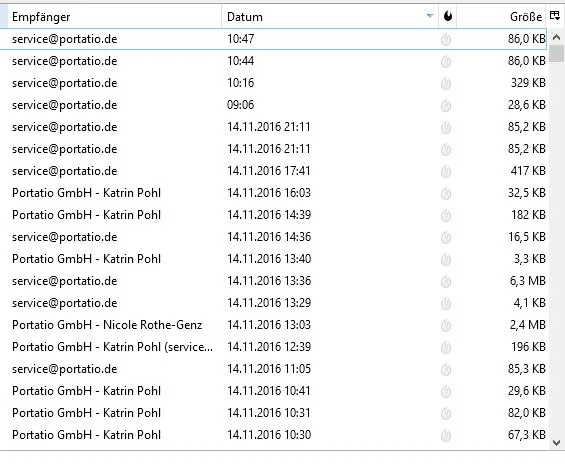Click the sort arrow in Datum header
Viewport: 565px width, 475px height.
tap(430, 16)
